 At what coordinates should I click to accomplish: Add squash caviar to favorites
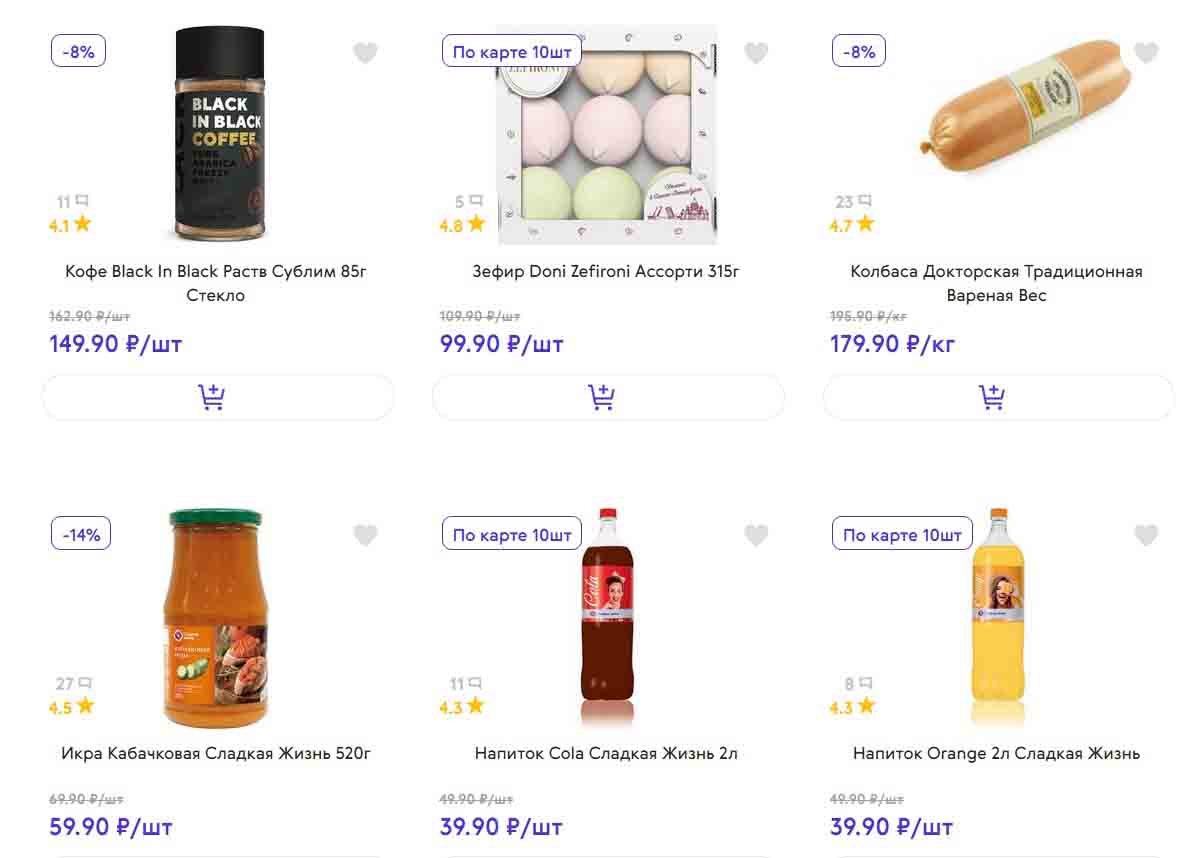click(366, 535)
